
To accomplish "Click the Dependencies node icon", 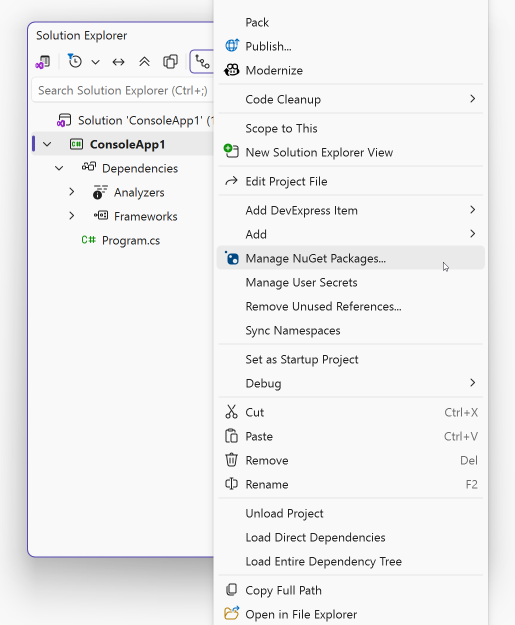I will tap(89, 167).
